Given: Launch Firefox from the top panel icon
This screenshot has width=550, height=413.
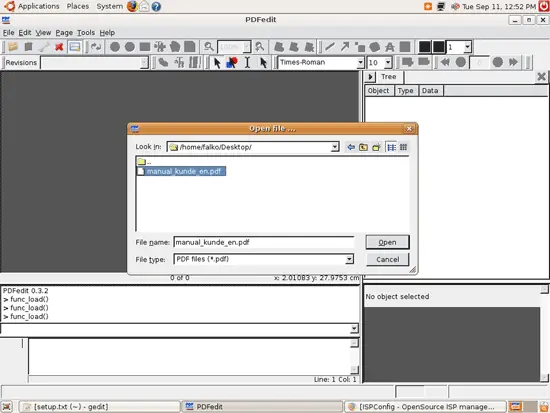Looking at the screenshot, I should pos(132,6).
